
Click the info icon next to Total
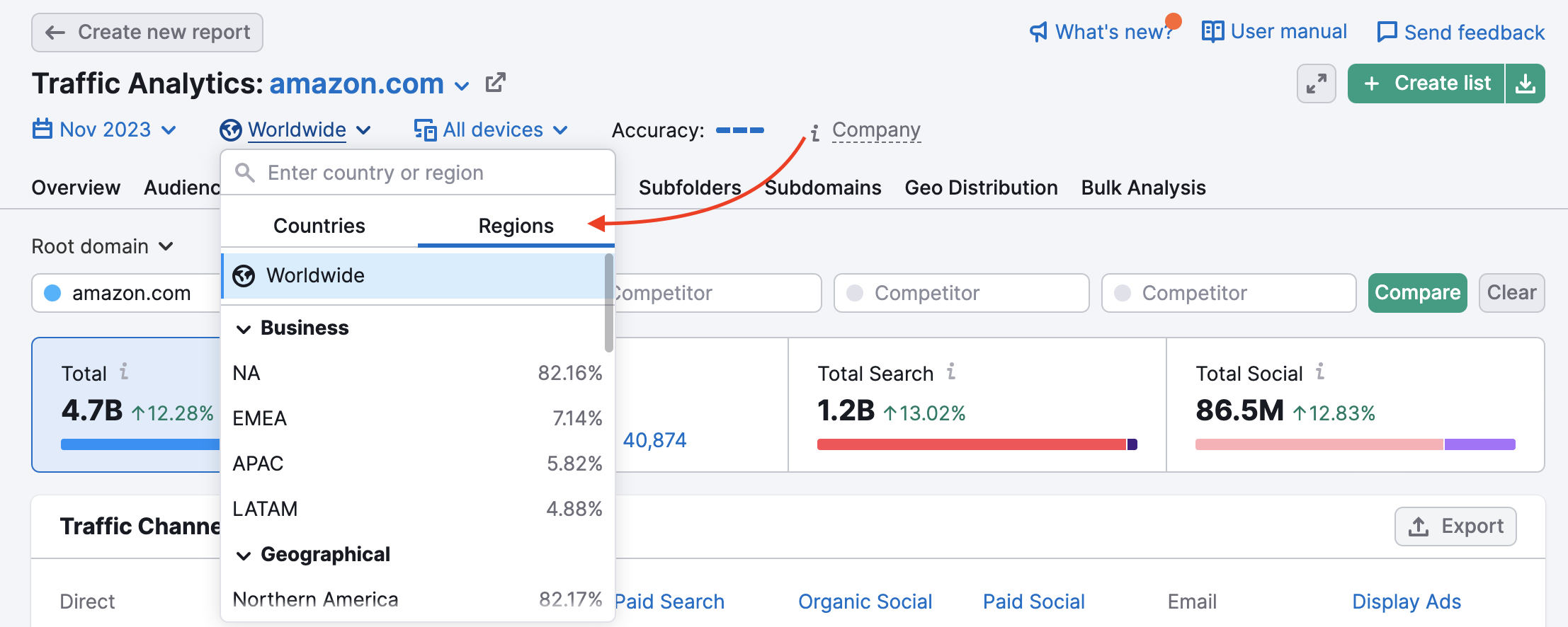(124, 372)
